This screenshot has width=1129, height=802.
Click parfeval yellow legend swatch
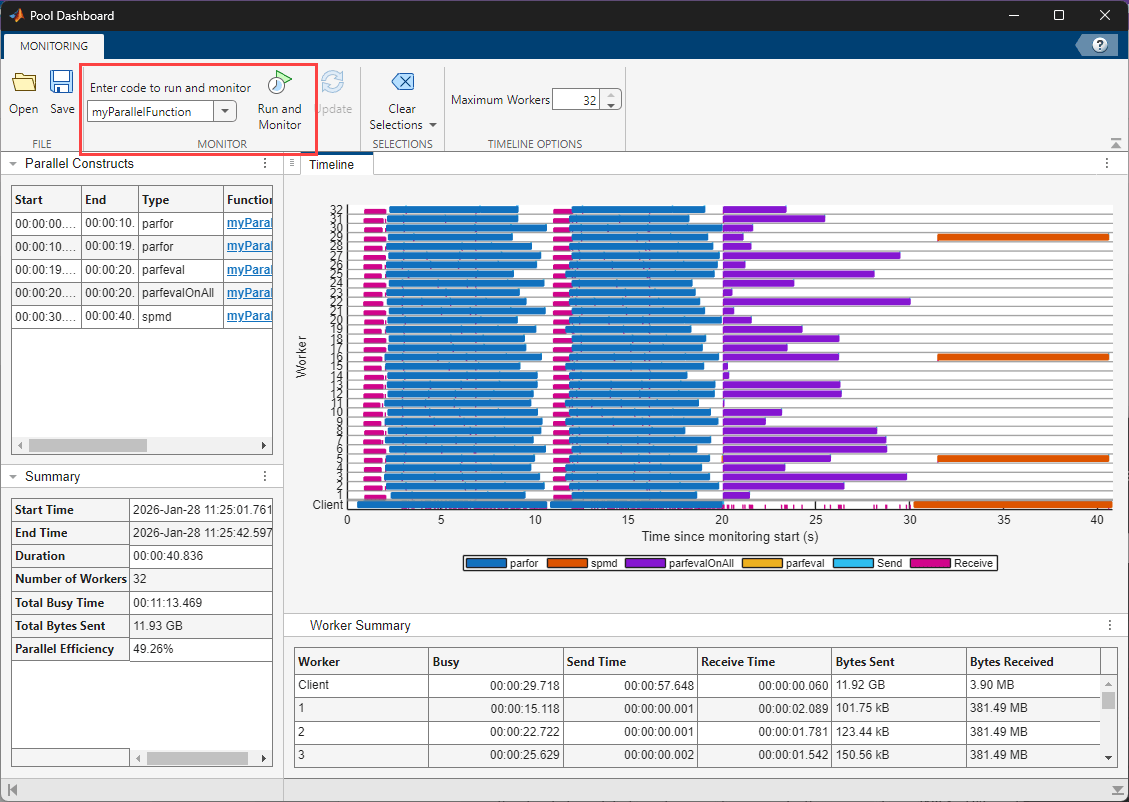(762, 563)
